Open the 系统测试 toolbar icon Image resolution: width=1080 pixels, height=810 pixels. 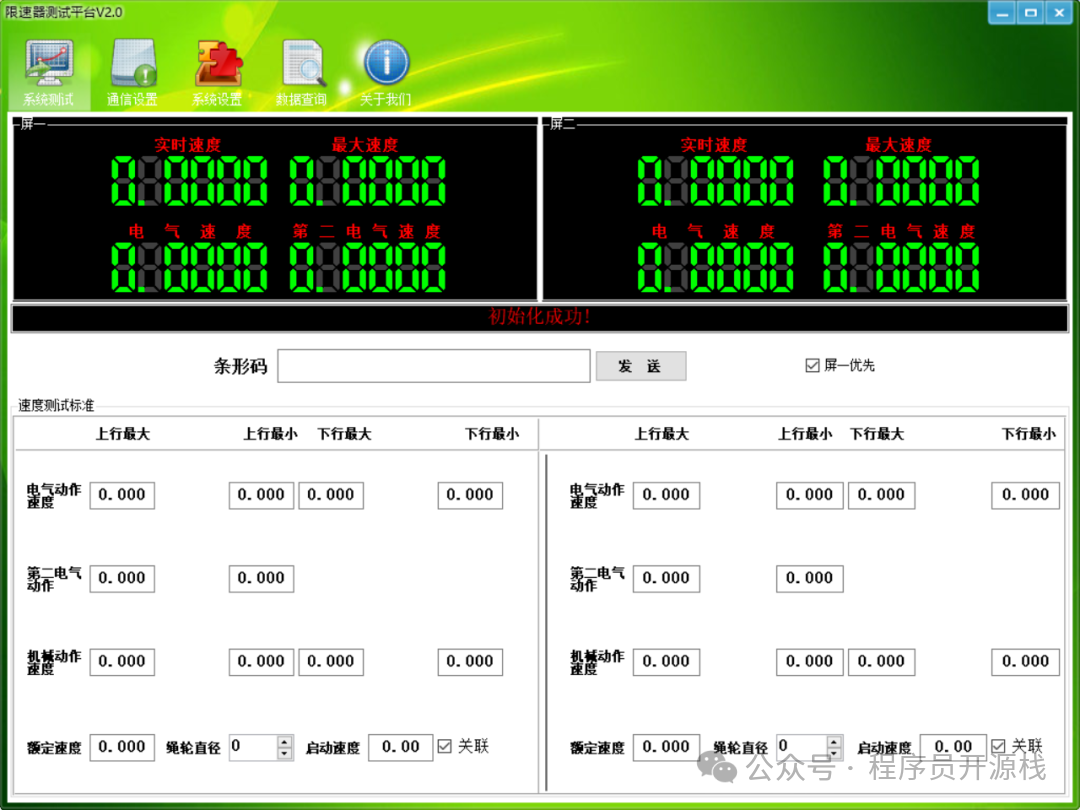coord(49,73)
